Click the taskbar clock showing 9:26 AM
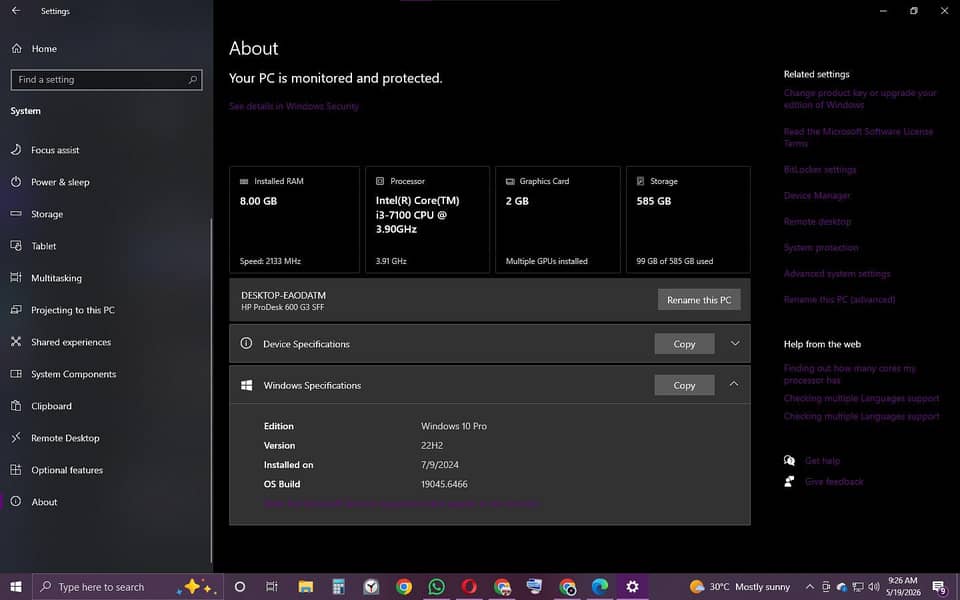 [x=903, y=587]
